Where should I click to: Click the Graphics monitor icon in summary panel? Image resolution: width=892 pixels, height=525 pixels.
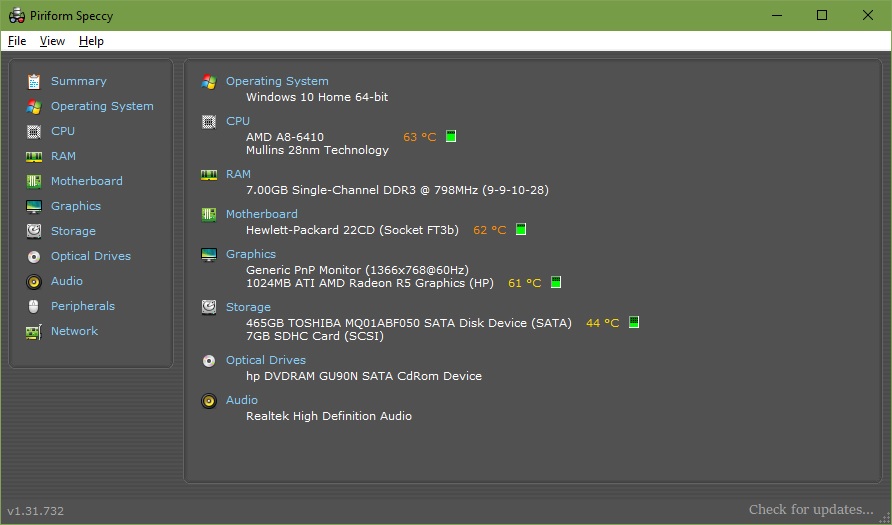coord(209,255)
